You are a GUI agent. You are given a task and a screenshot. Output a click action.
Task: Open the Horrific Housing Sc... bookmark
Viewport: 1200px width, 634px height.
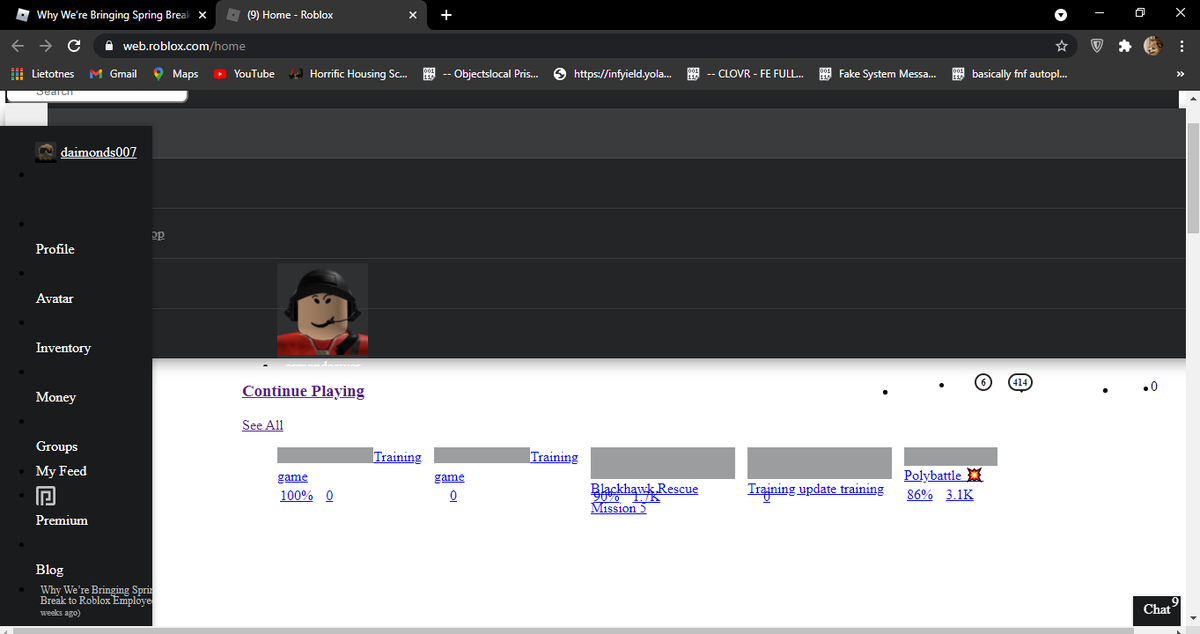coord(348,74)
